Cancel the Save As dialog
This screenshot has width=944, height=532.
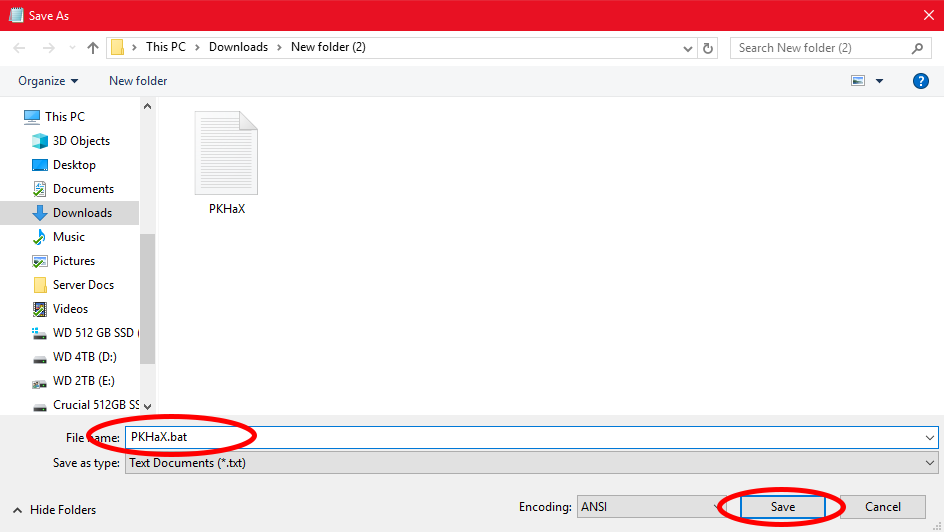(883, 507)
